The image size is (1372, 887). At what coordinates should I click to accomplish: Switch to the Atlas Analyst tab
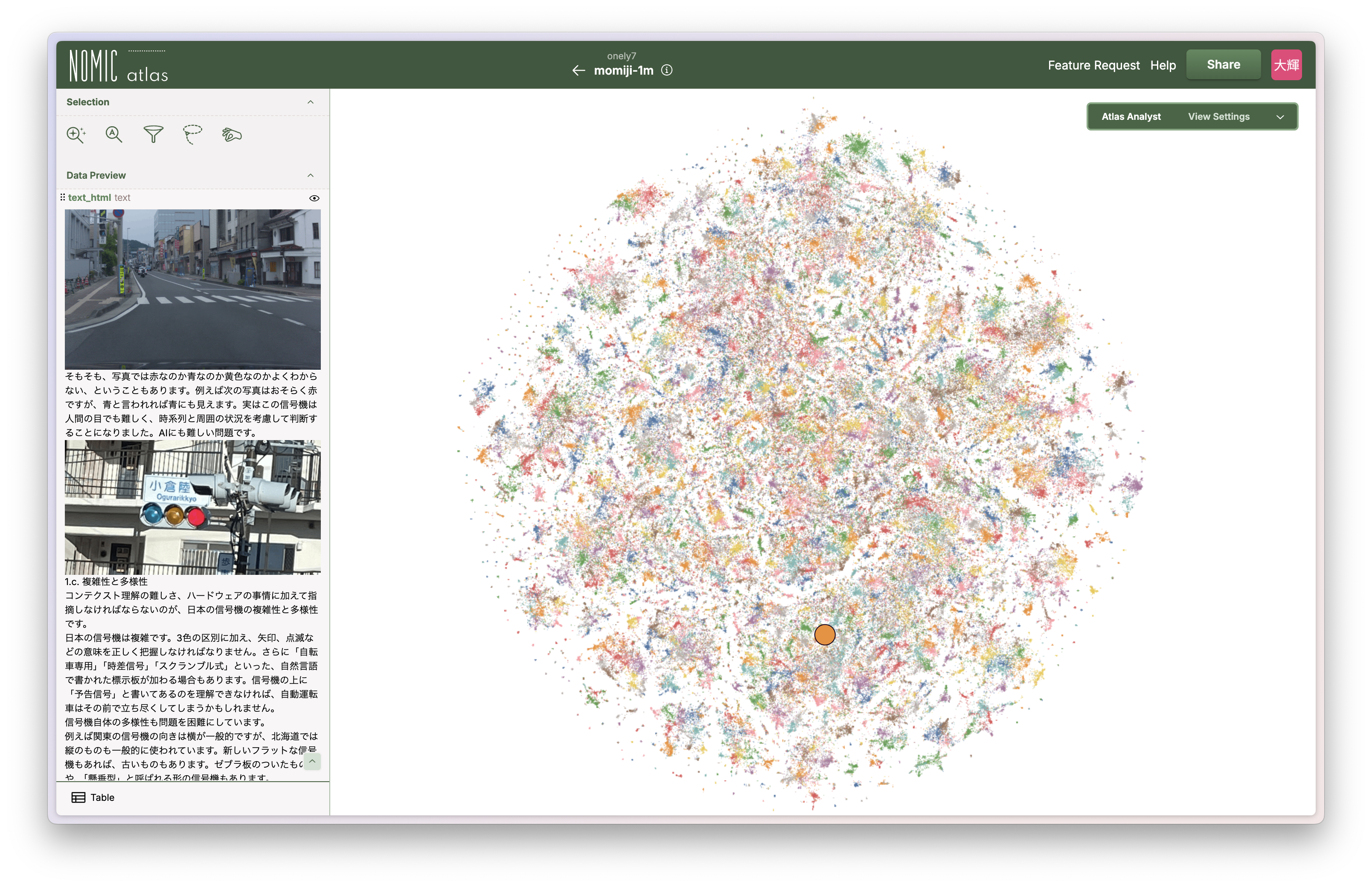click(x=1131, y=116)
